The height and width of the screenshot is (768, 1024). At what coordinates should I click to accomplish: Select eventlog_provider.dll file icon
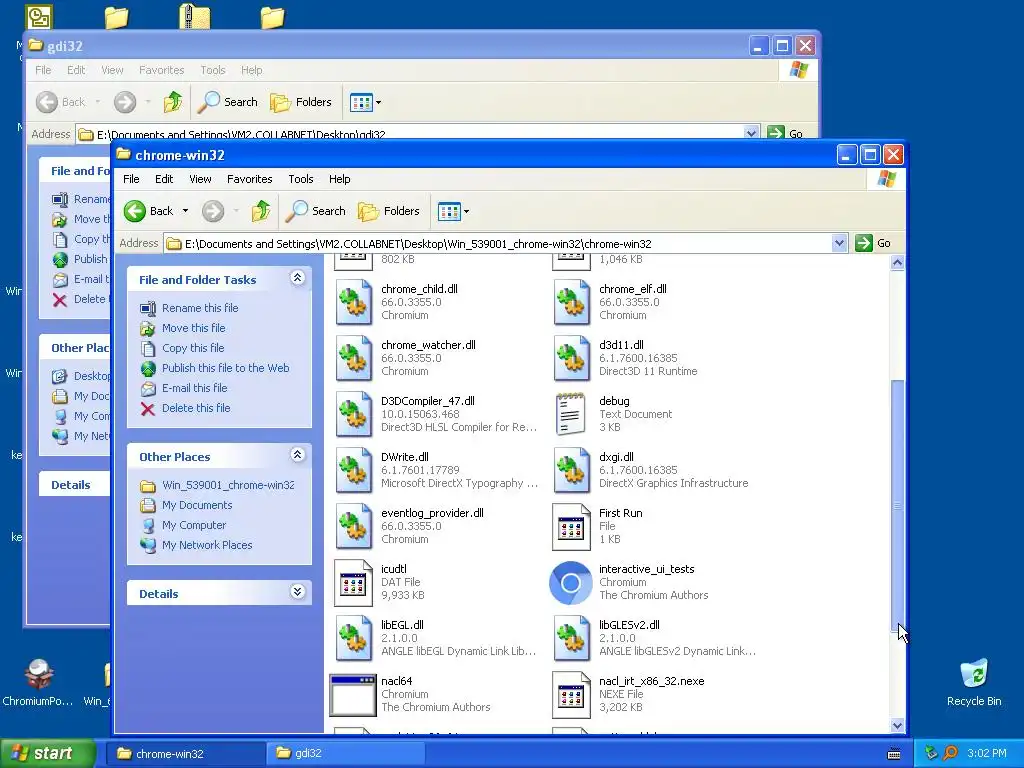(x=354, y=526)
